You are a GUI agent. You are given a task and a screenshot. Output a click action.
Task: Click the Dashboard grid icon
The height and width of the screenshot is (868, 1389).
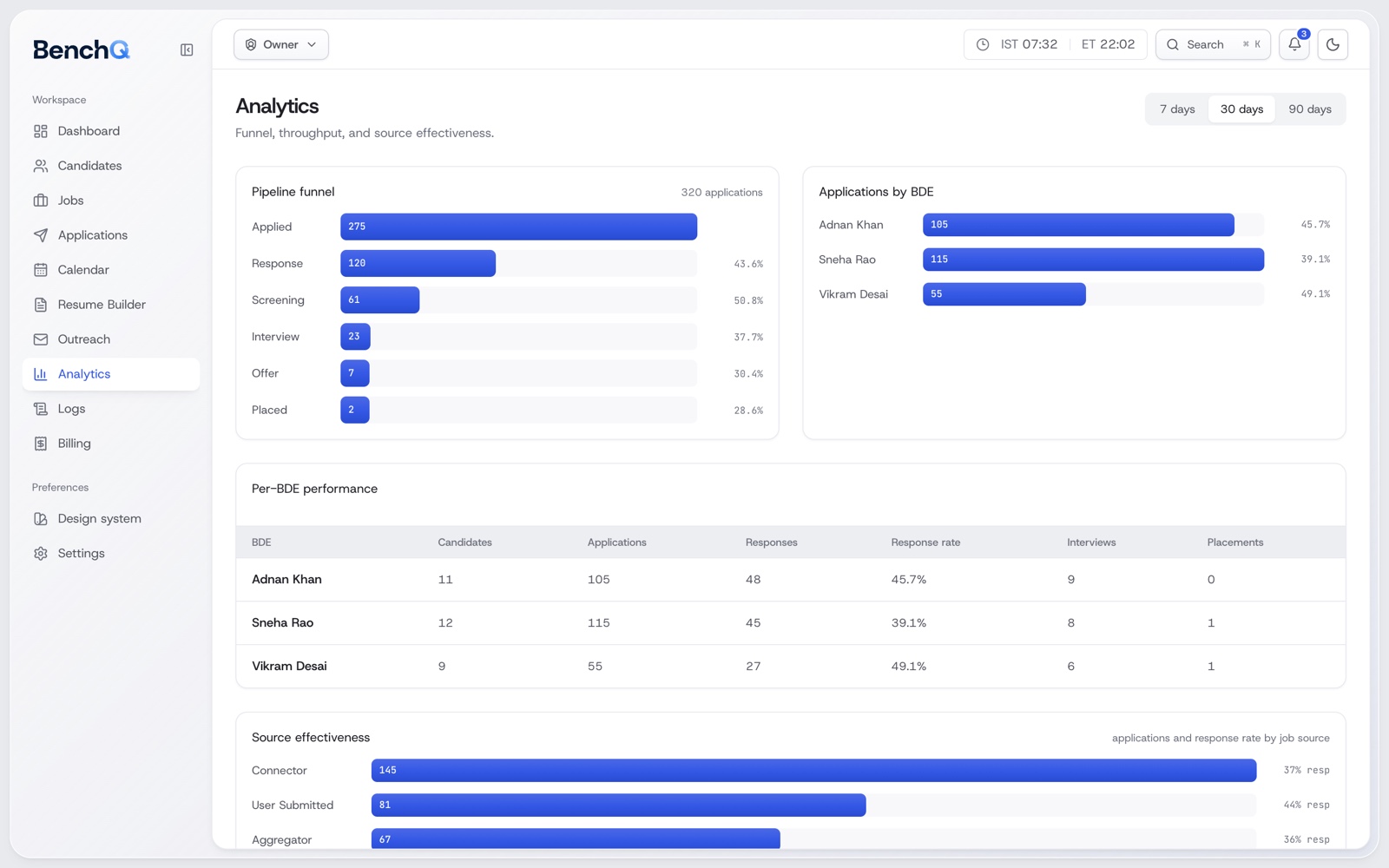point(41,131)
